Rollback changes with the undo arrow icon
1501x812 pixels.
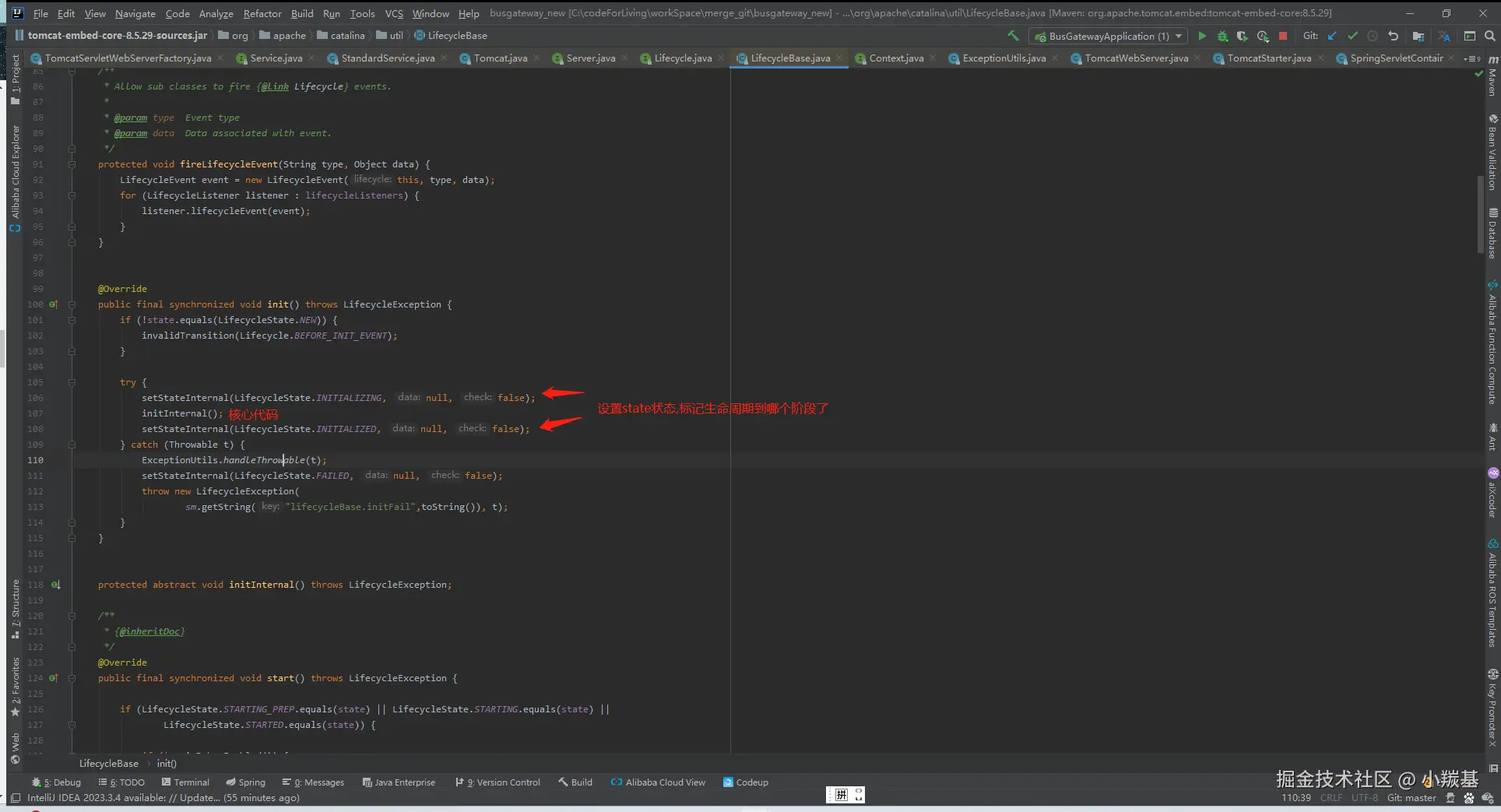pyautogui.click(x=1393, y=36)
